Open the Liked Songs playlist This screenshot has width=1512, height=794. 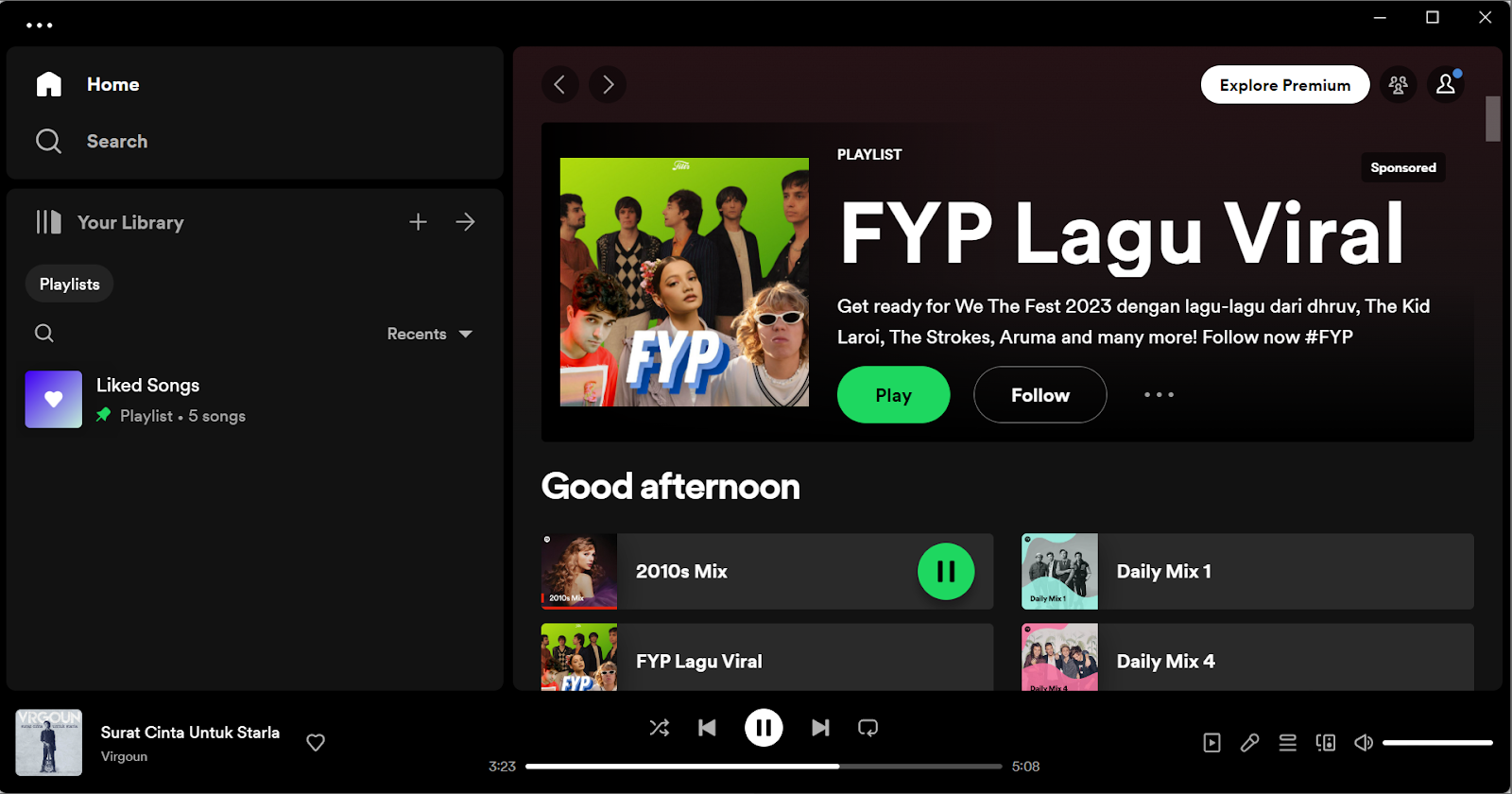coord(253,399)
